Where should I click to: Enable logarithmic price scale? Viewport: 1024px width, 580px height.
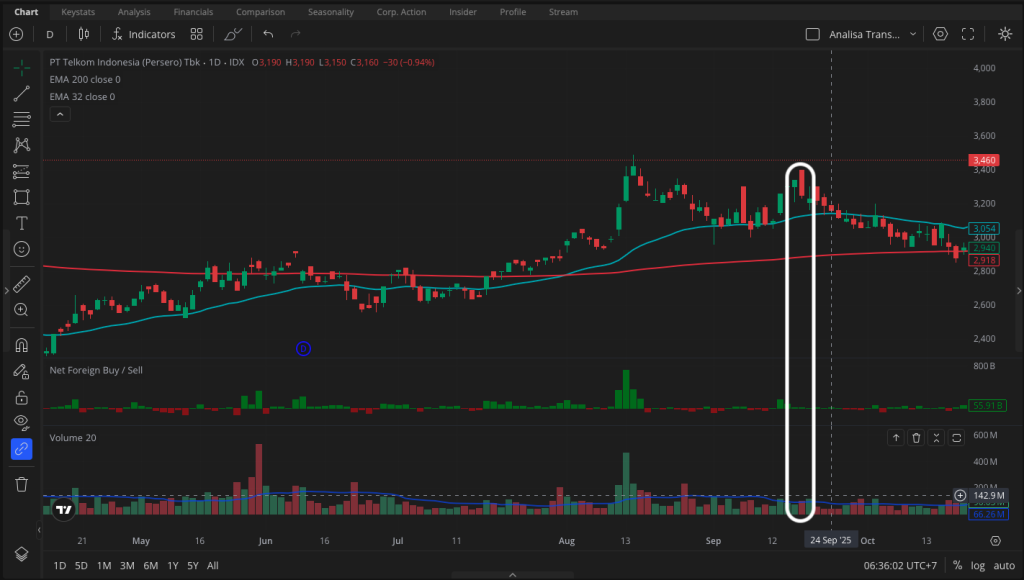[x=978, y=565]
